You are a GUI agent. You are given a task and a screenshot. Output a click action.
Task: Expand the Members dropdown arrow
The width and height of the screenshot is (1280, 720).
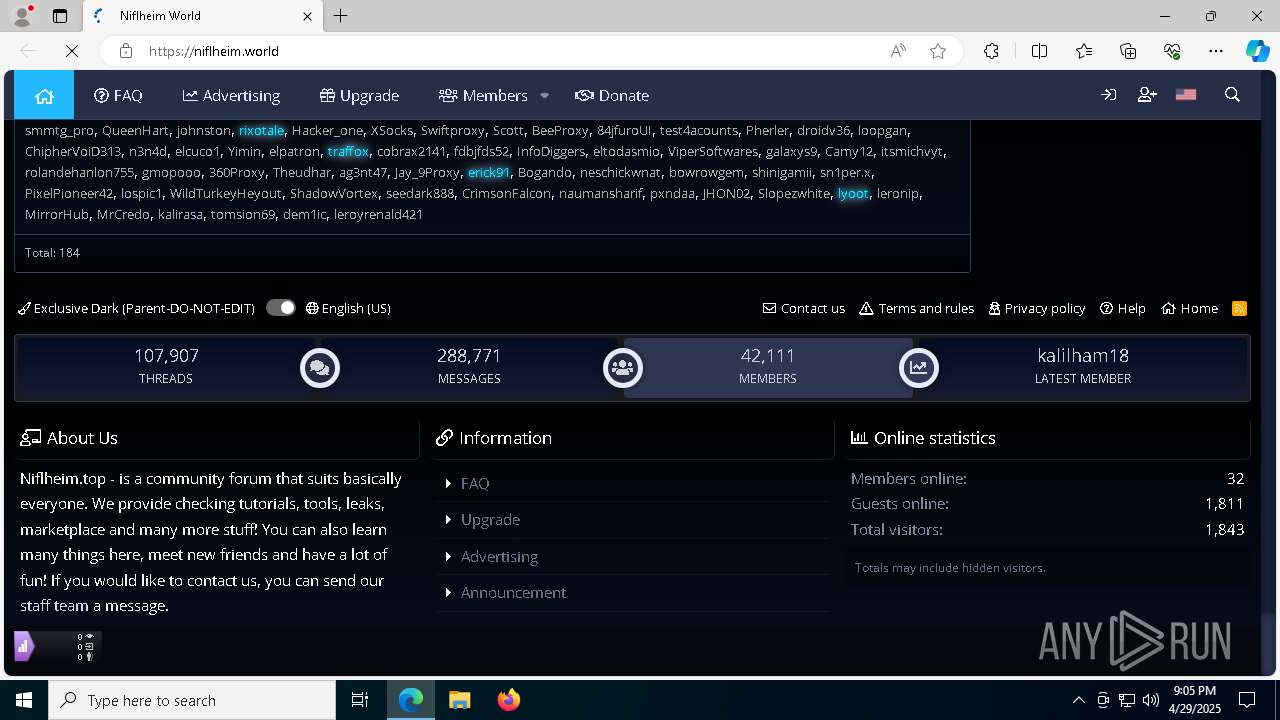(x=544, y=96)
